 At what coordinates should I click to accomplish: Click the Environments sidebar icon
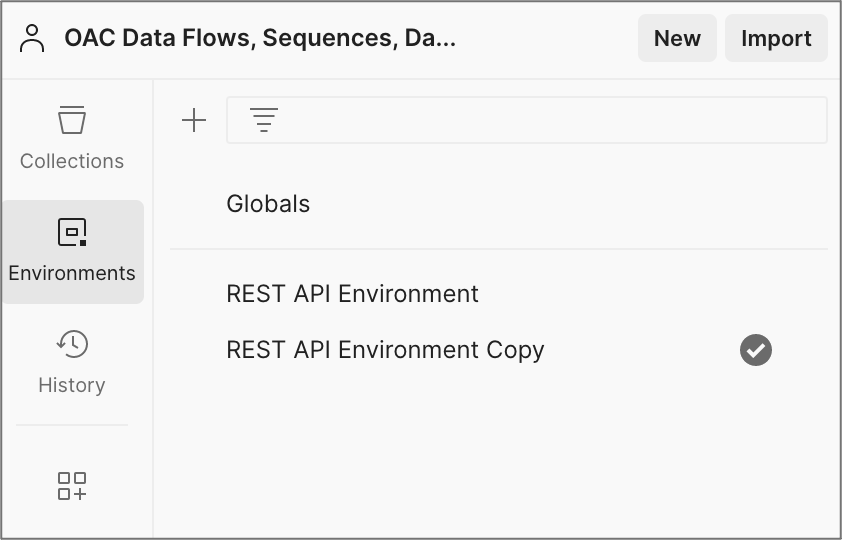tap(72, 232)
